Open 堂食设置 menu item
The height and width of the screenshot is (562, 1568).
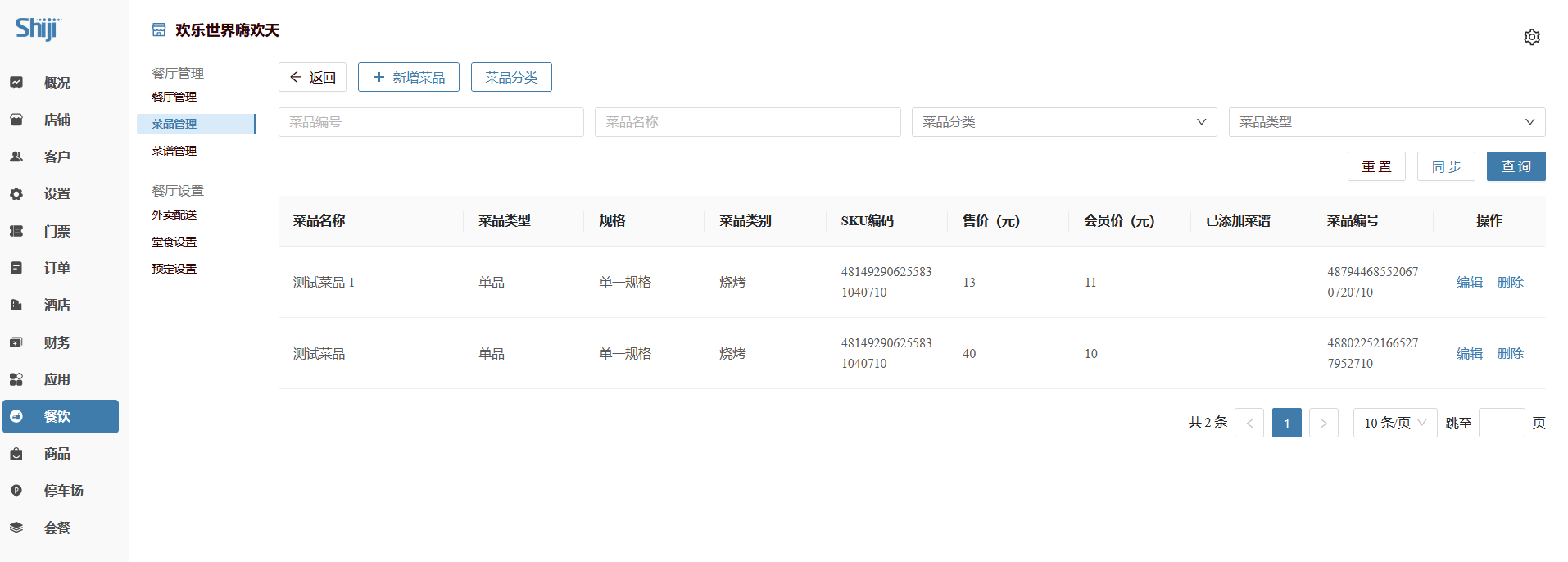(174, 242)
